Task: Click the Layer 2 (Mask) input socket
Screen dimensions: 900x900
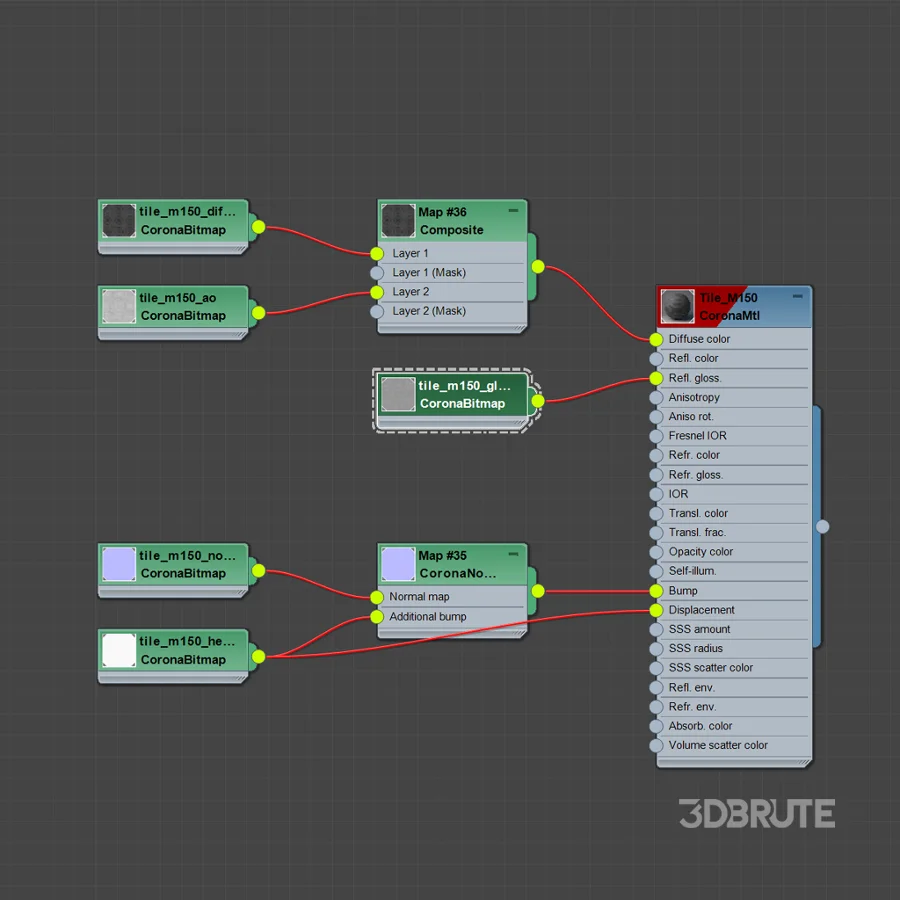Action: pyautogui.click(x=377, y=311)
